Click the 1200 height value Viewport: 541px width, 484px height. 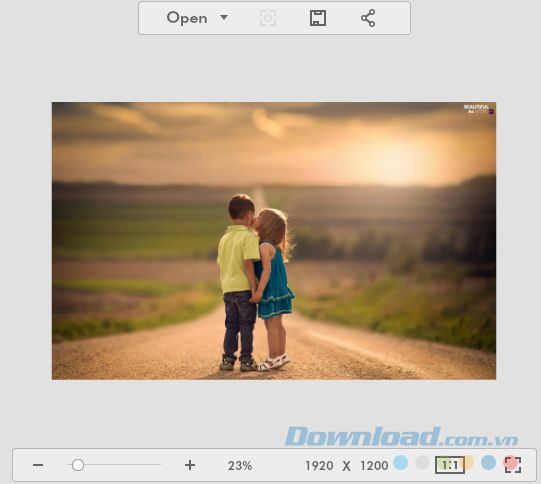coord(374,466)
